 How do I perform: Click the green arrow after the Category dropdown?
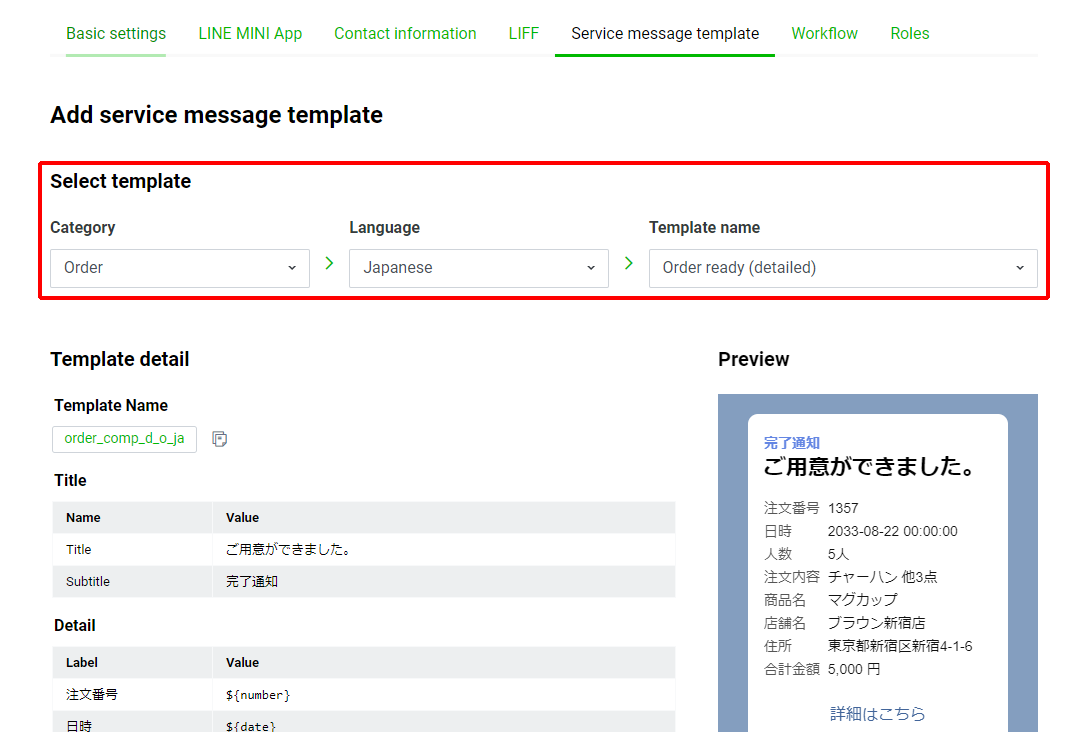(329, 264)
